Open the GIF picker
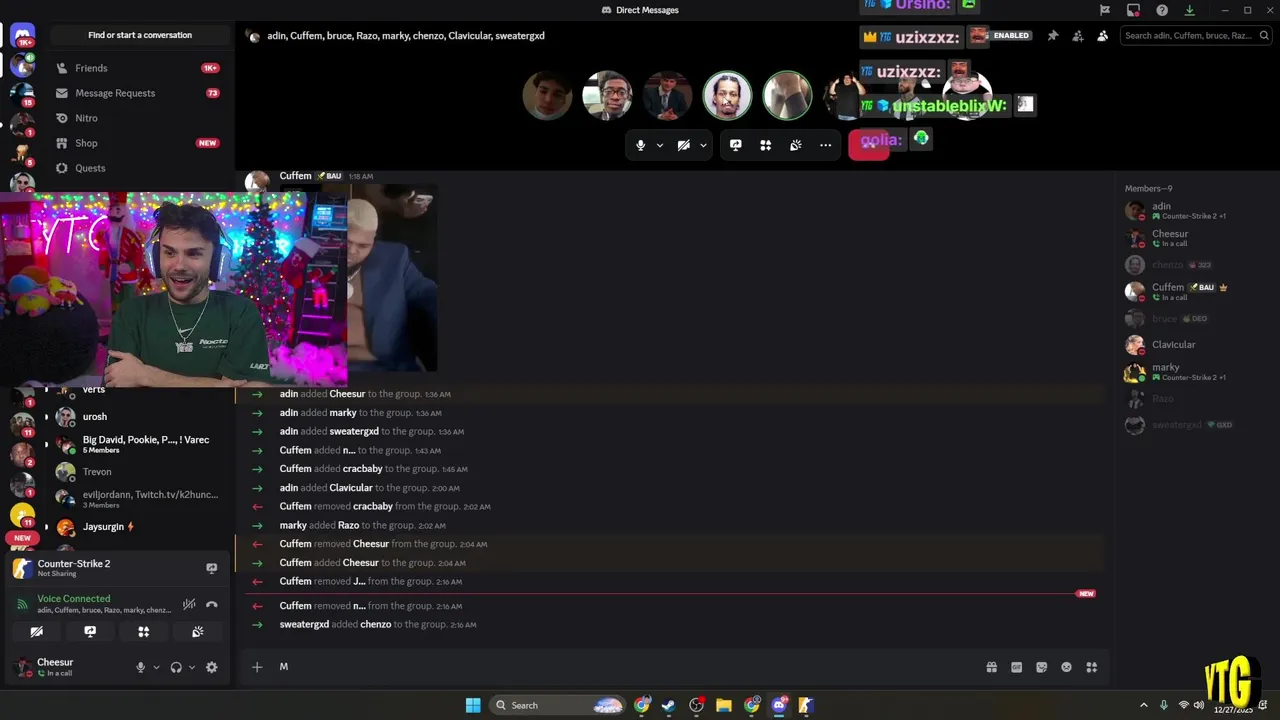Image resolution: width=1280 pixels, height=720 pixels. (x=1017, y=667)
